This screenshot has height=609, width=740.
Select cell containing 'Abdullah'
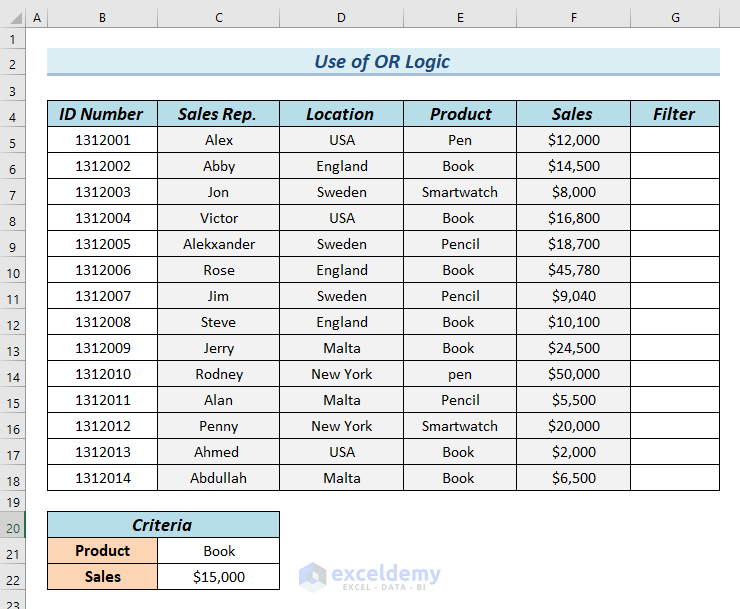(x=219, y=477)
